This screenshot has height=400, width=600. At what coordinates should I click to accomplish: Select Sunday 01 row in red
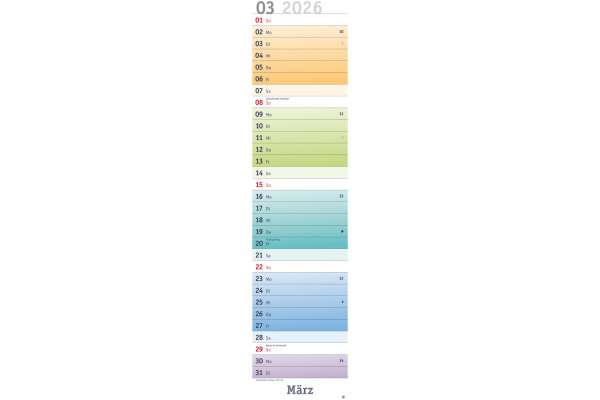[x=300, y=20]
